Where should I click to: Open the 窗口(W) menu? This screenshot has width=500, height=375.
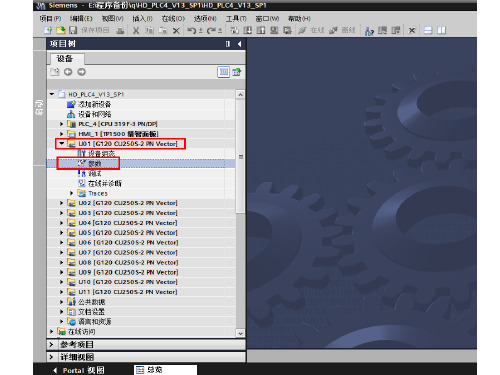(x=267, y=19)
